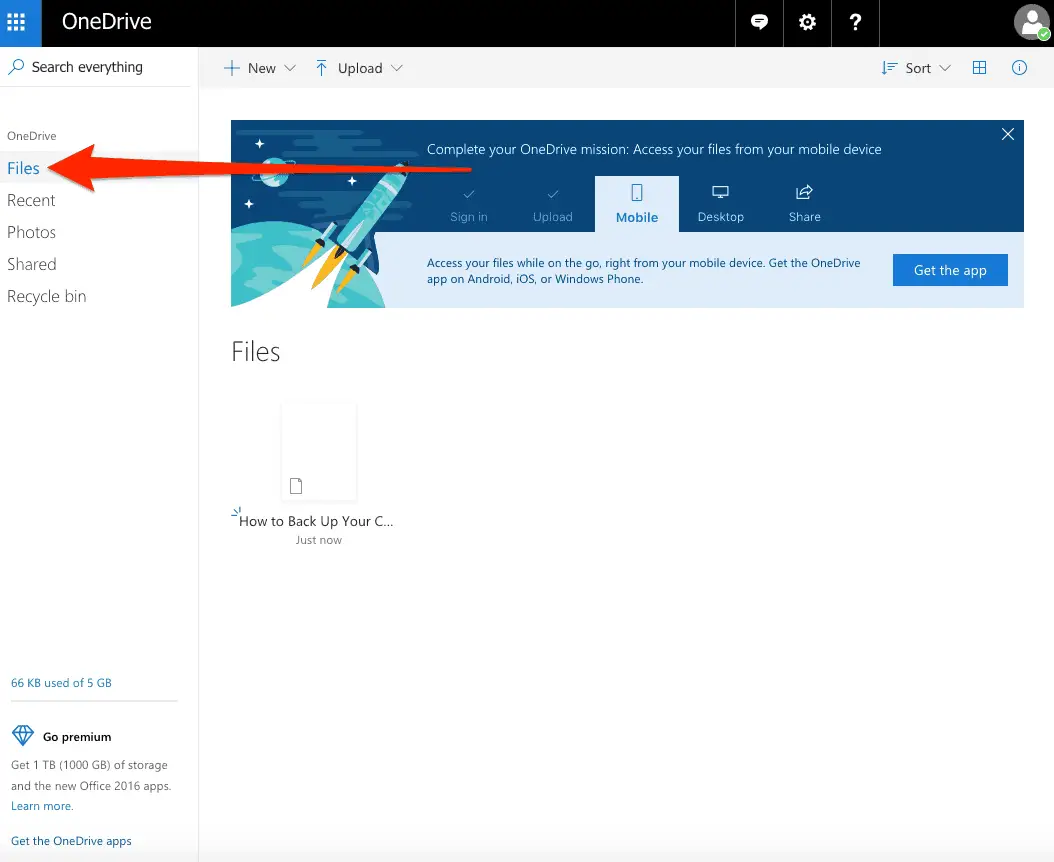Screen dimensions: 1054x862
Task: Click the search magnifier icon
Action: click(x=16, y=67)
